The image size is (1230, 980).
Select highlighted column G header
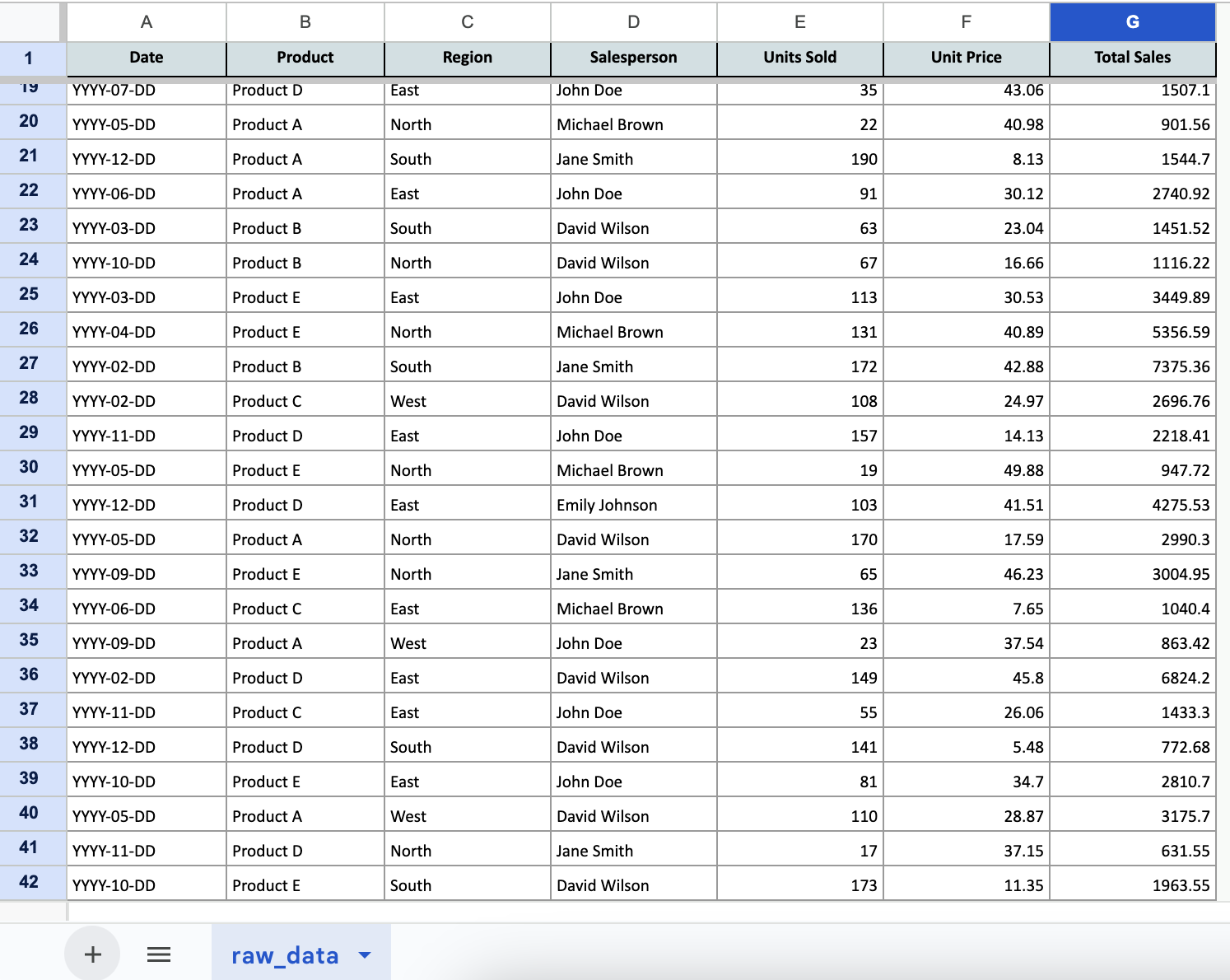1133,22
